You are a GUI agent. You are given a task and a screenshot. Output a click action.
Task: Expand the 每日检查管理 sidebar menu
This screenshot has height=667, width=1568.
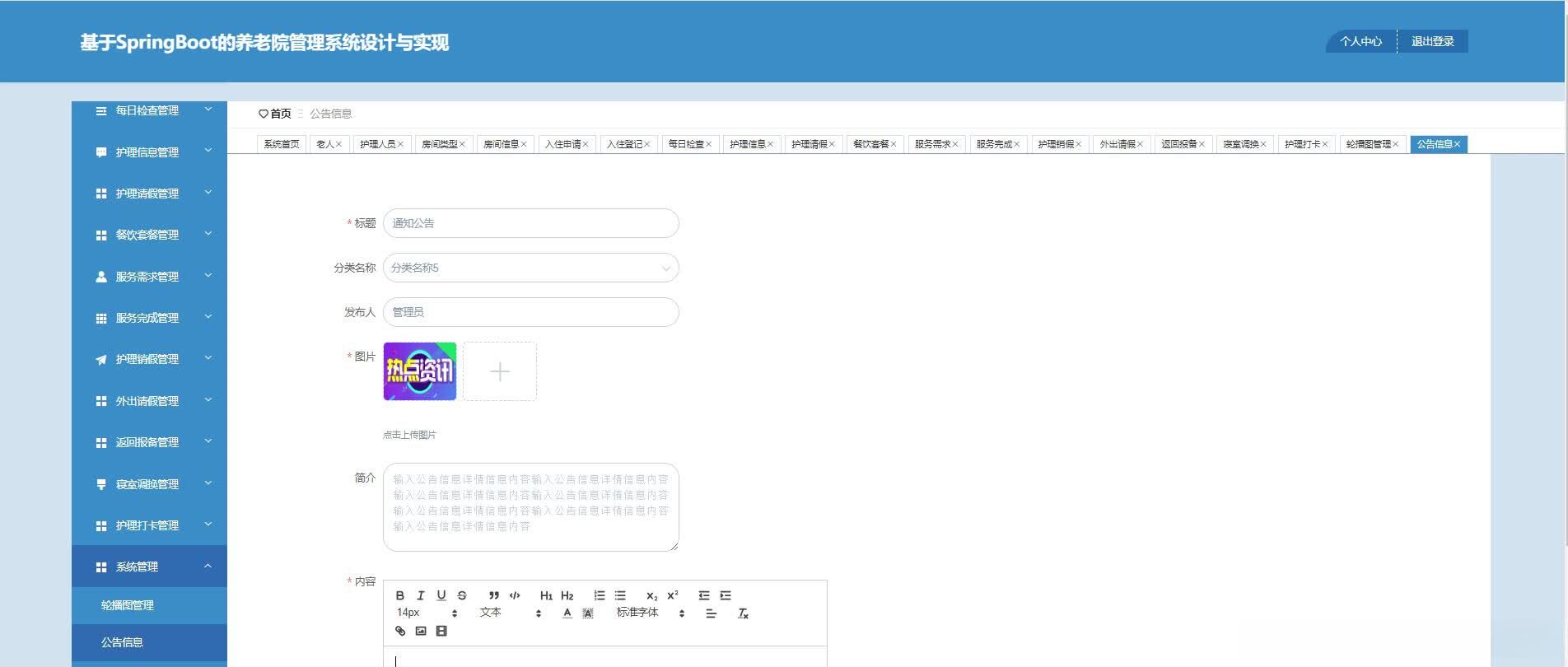[150, 110]
